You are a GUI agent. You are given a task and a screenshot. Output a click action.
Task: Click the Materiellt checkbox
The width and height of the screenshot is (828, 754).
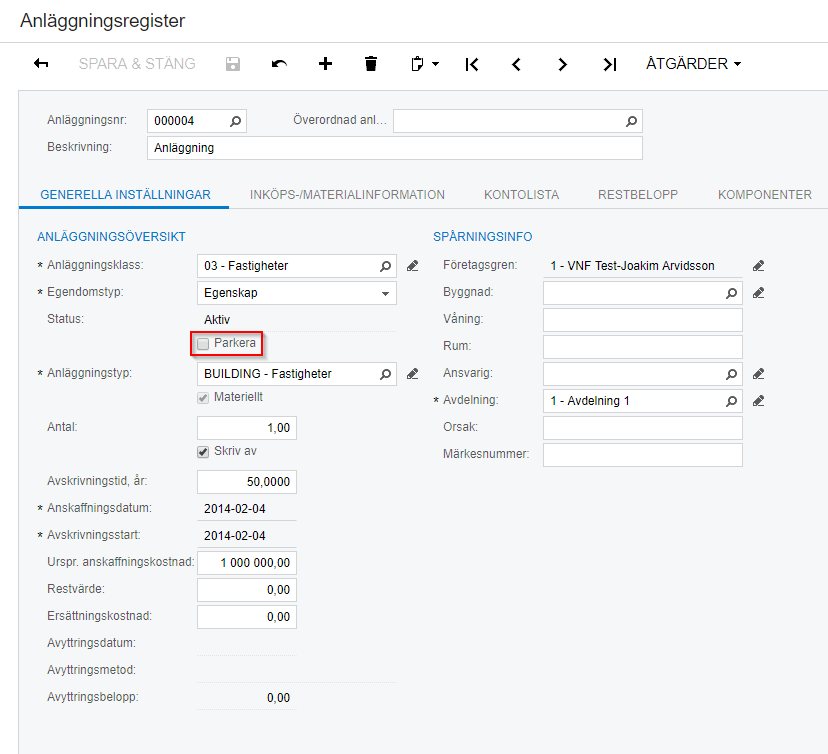[204, 397]
